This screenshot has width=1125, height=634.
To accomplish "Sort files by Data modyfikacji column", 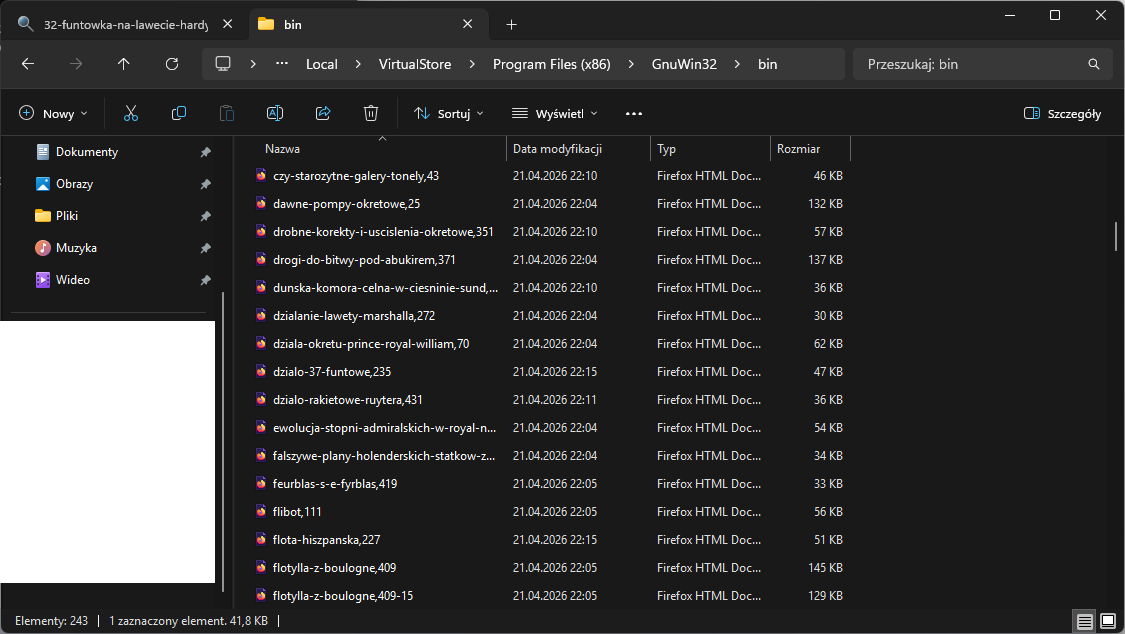I will coord(557,149).
